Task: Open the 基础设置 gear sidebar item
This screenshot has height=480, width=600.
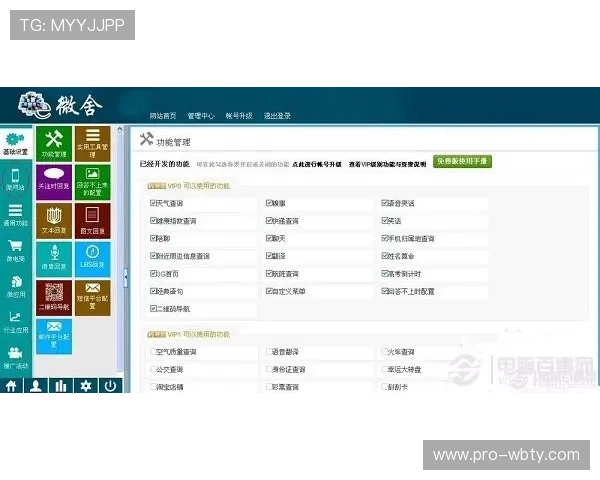Action: [x=16, y=144]
